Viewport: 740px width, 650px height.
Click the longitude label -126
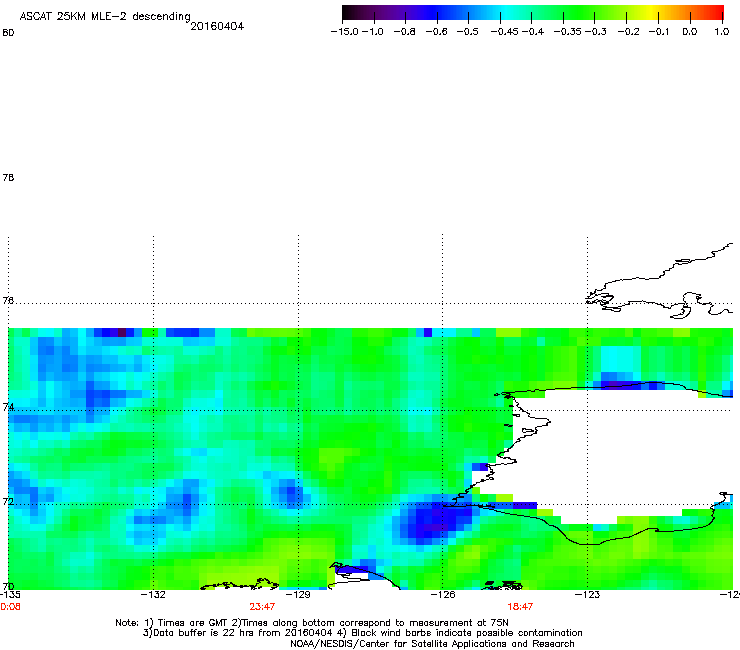443,595
